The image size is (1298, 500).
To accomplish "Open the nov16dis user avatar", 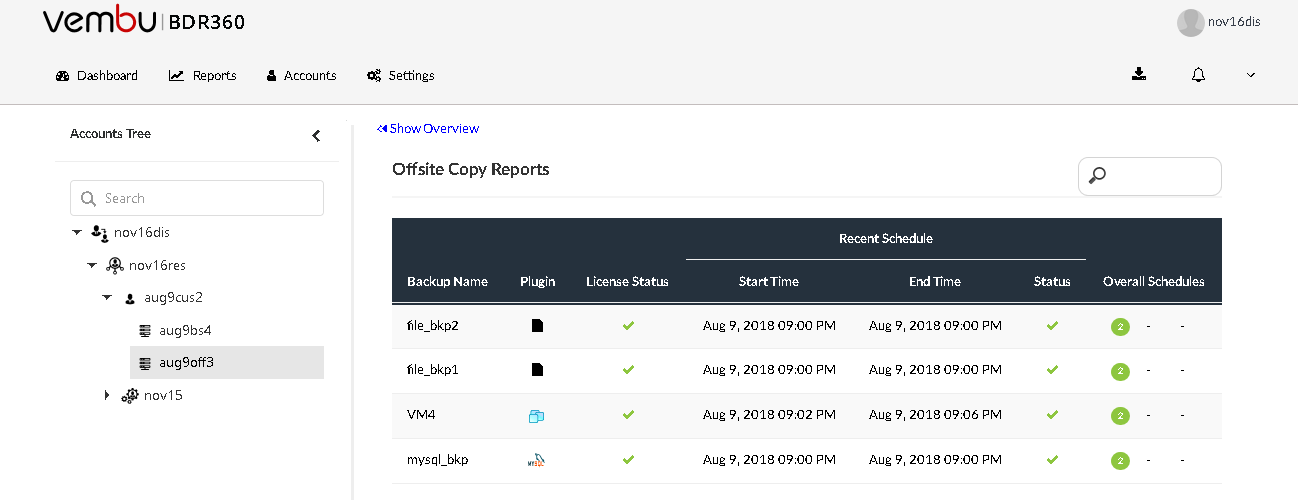I will (x=1190, y=23).
